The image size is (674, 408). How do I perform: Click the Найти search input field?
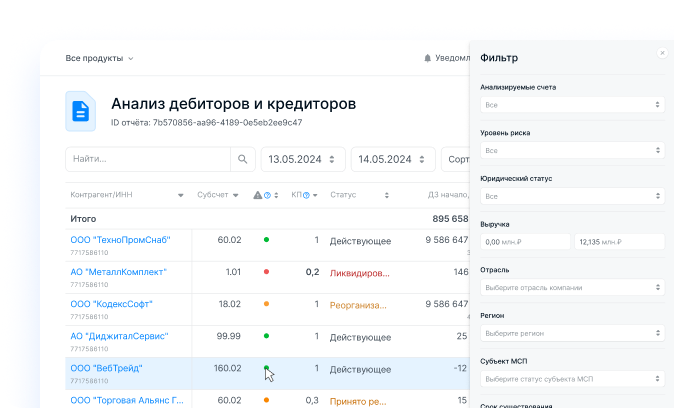coord(147,159)
